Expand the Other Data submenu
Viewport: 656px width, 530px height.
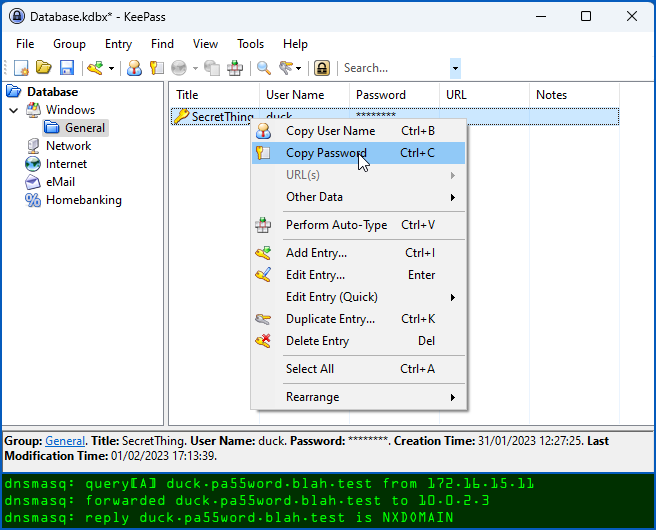pos(359,197)
